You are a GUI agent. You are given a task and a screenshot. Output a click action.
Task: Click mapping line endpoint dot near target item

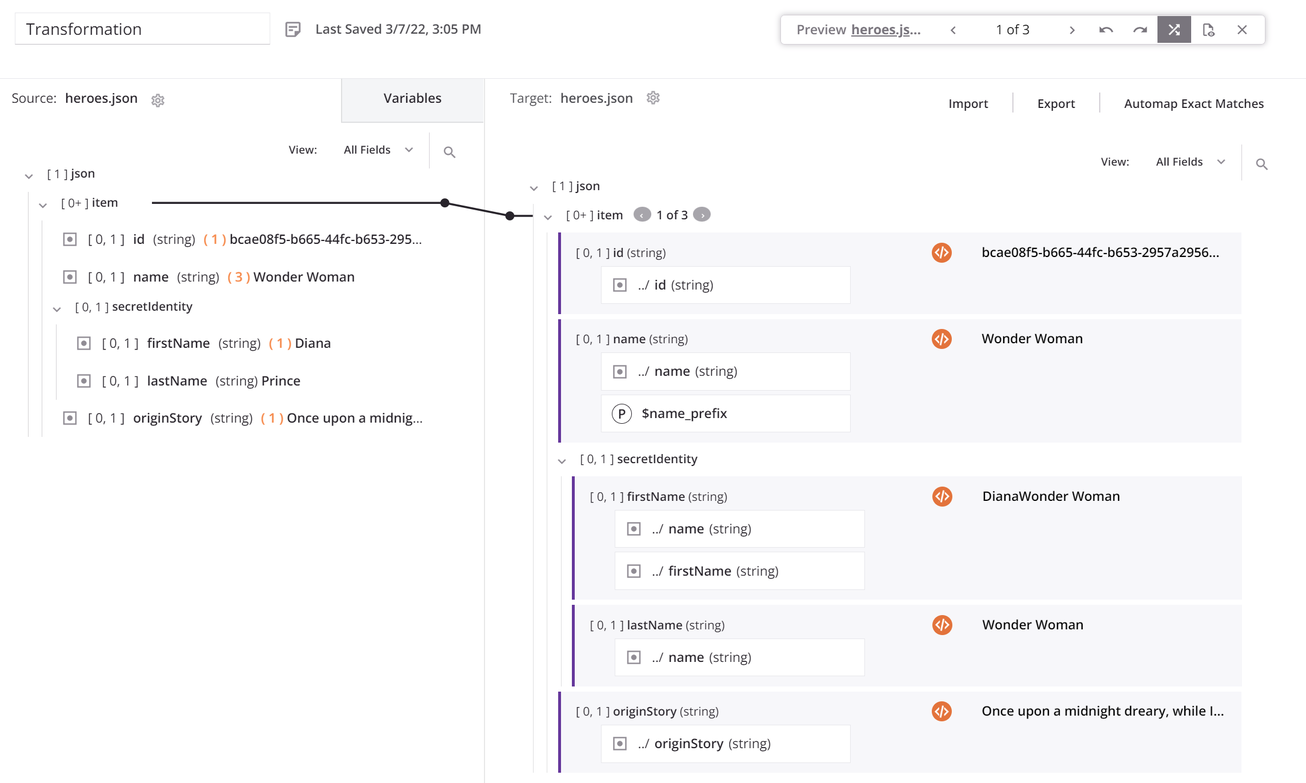pos(510,216)
